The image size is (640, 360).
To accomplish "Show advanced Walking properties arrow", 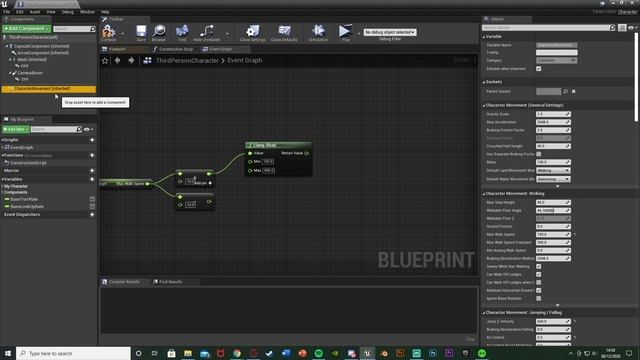I will pyautogui.click(x=558, y=305).
